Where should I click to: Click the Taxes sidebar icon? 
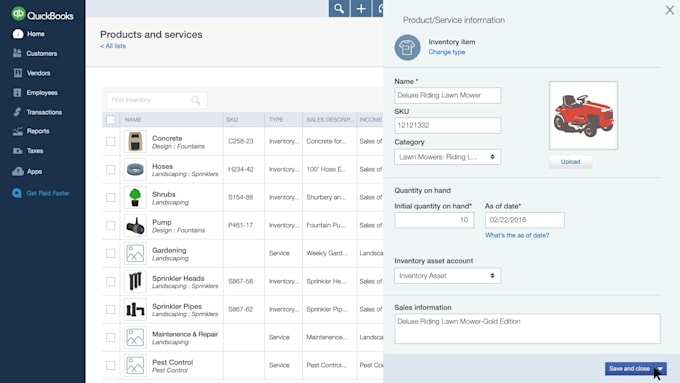click(18, 151)
